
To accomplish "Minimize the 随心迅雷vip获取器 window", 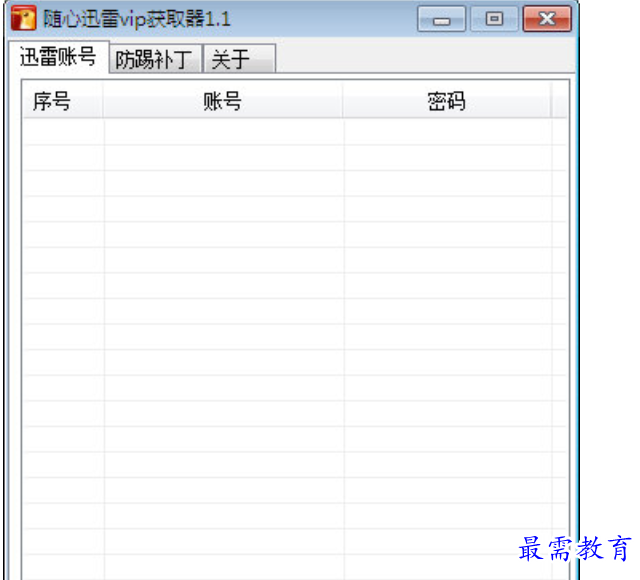I will pos(441,19).
